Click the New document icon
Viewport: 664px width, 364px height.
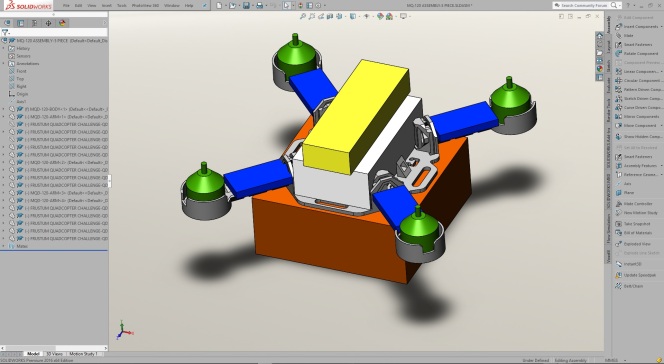[x=219, y=6]
